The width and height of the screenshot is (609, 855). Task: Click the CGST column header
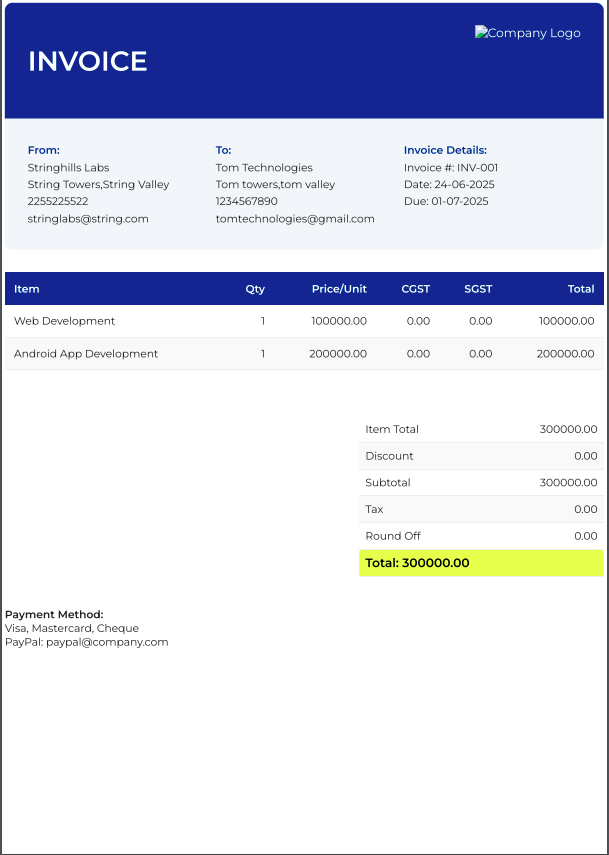point(415,289)
